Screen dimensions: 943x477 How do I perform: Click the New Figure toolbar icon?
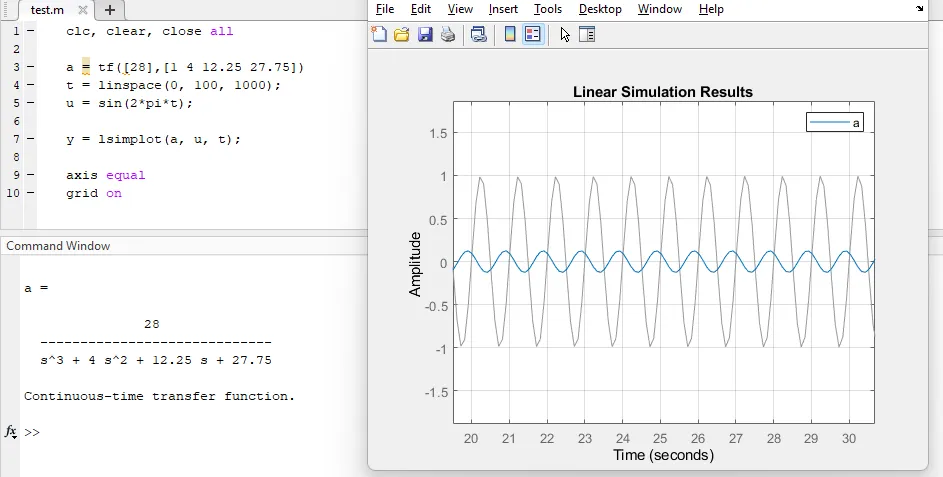tap(379, 35)
